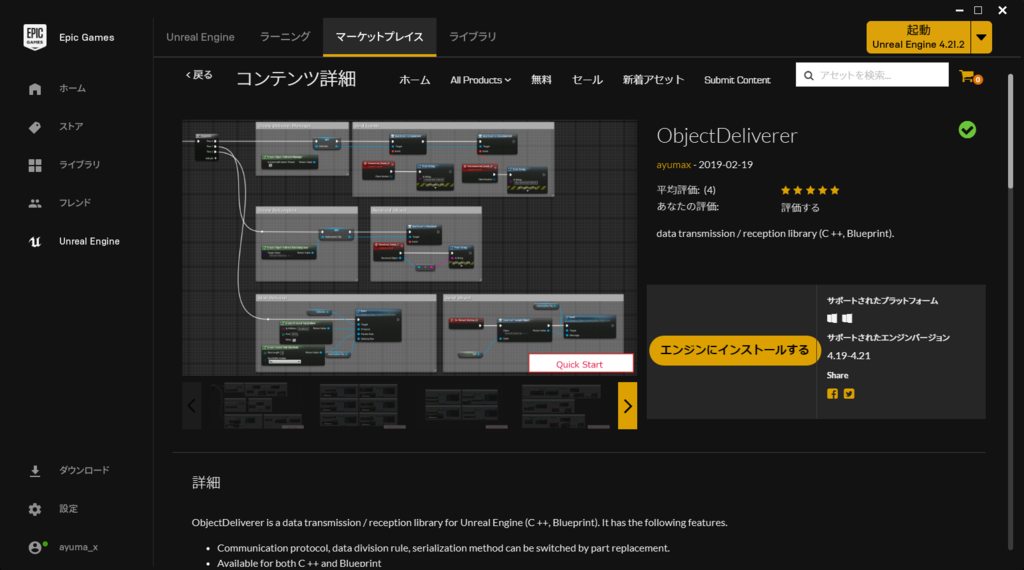1024x570 pixels.
Task: Open the ストア tag icon
Action: click(x=35, y=127)
